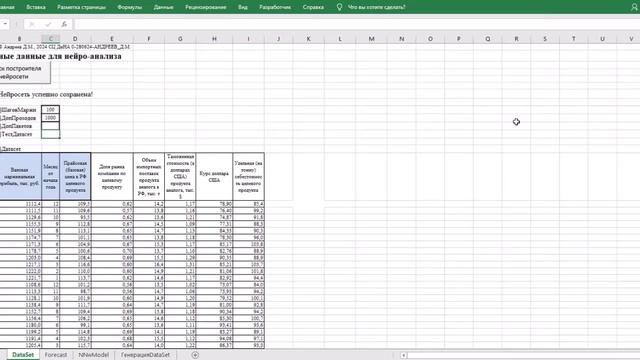Open the Данные ribbon tab
This screenshot has height=360, width=640.
163,7
